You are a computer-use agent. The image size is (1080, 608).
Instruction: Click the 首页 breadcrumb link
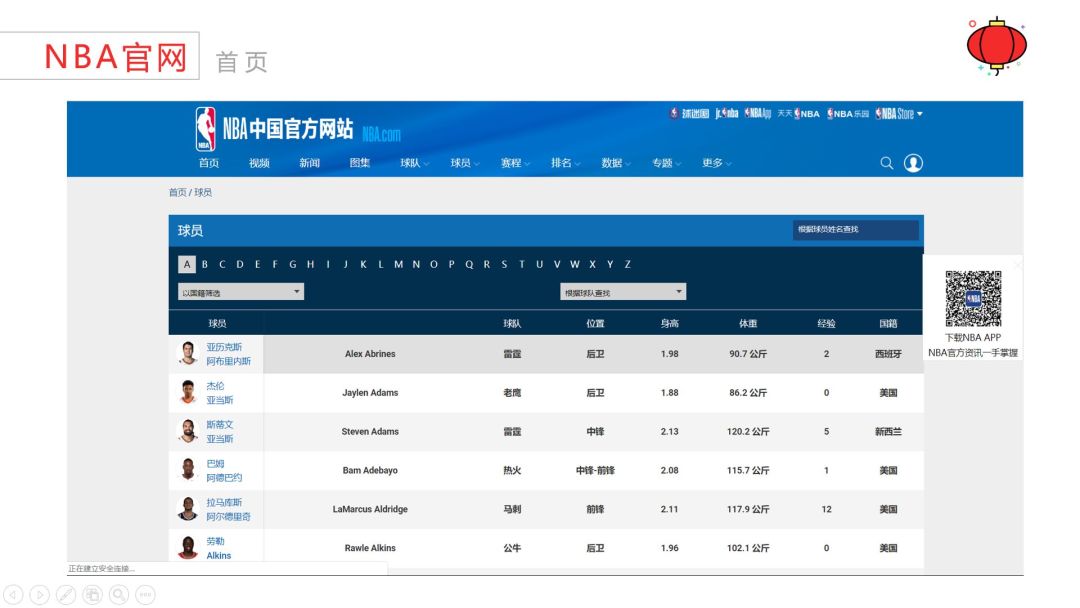click(x=177, y=192)
